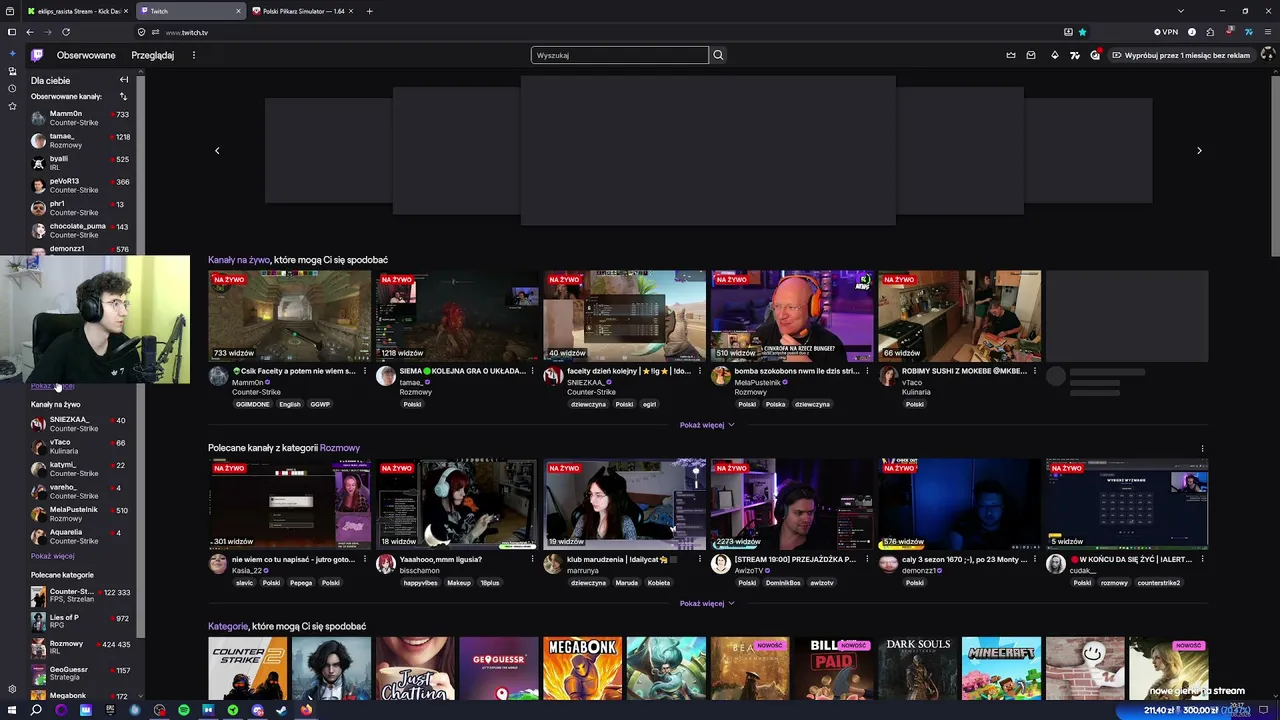Expand more Rozmowy channels with Pokaż więcej
Viewport: 1280px width, 720px height.
[x=707, y=604]
